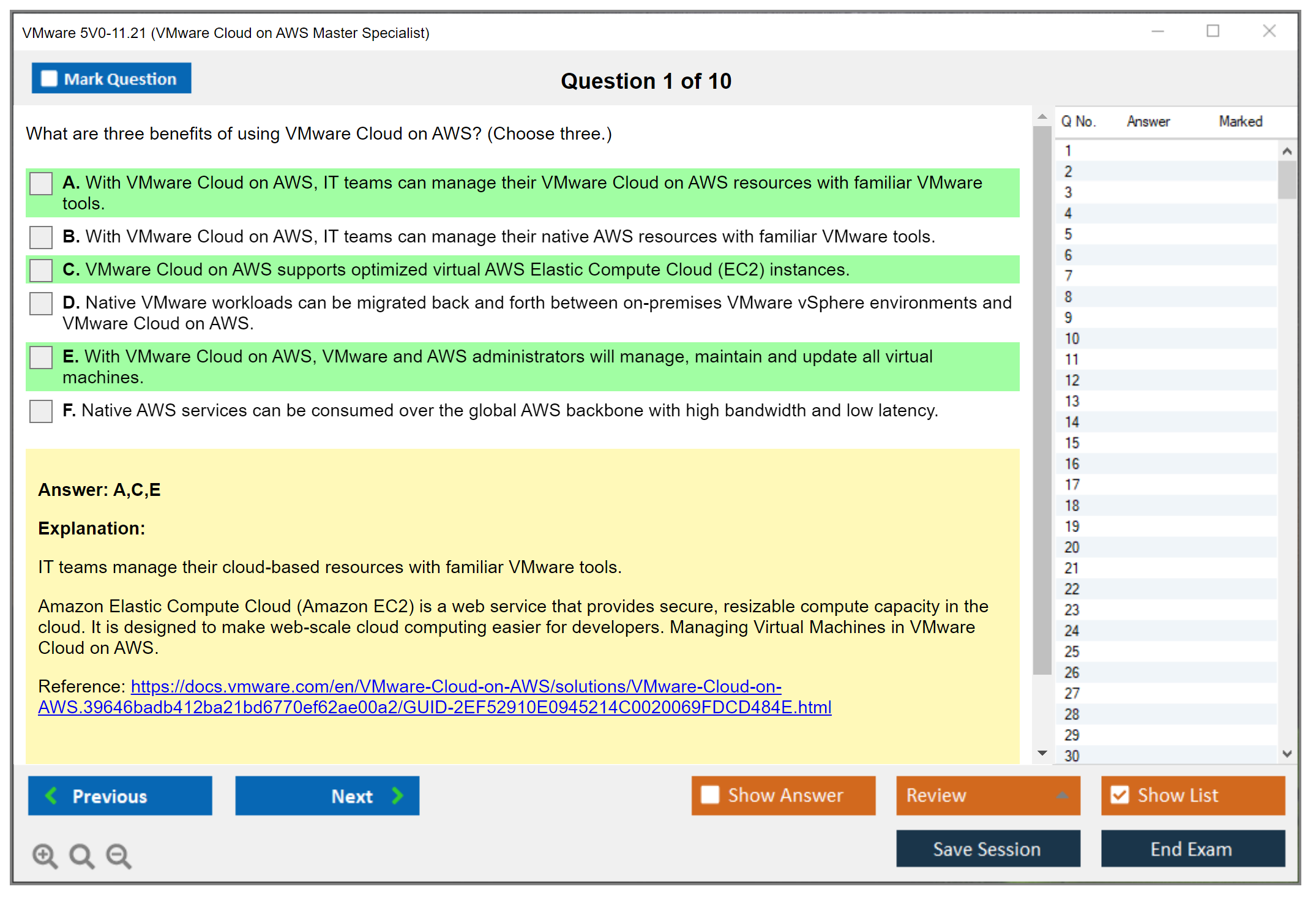The image size is (1316, 900).
Task: Click the reset zoom magnifier icon
Action: (81, 855)
